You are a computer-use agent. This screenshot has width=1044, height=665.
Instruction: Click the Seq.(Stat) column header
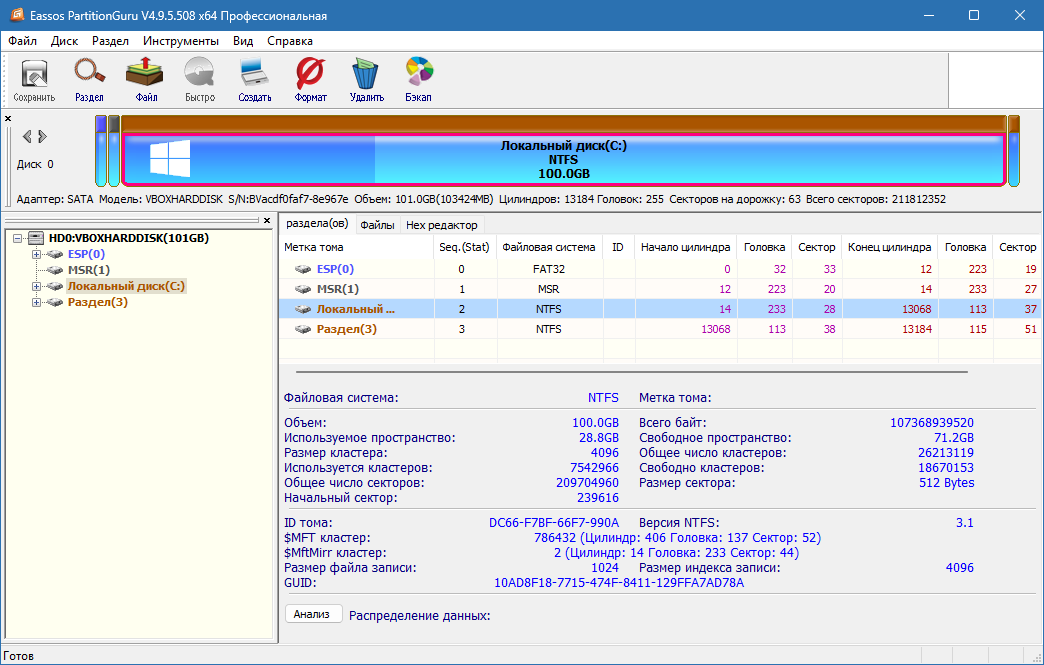(x=464, y=247)
